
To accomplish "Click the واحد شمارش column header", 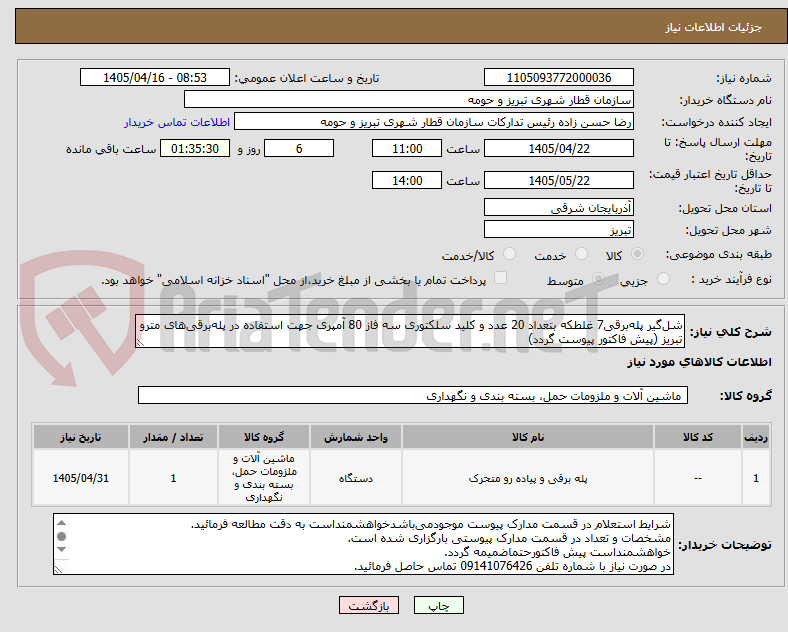I will (x=356, y=437).
